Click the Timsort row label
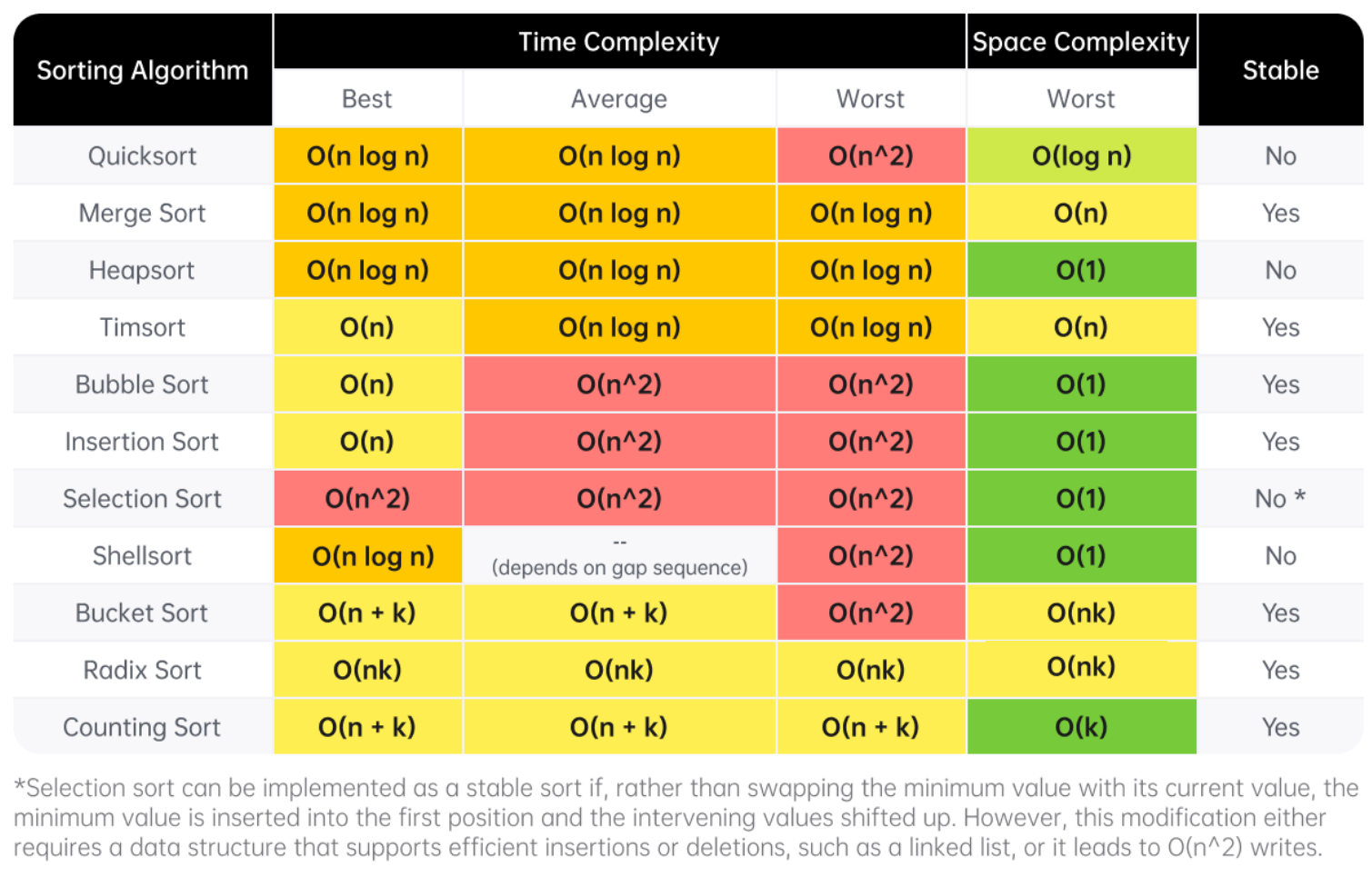 tap(143, 328)
